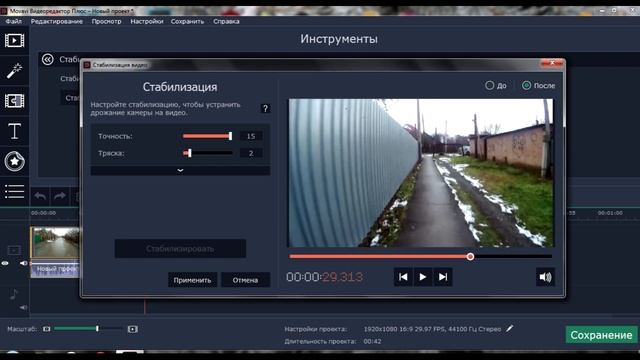Screen dimensions: 640x360
Task: Jump to previous frame in preview
Action: (403, 277)
